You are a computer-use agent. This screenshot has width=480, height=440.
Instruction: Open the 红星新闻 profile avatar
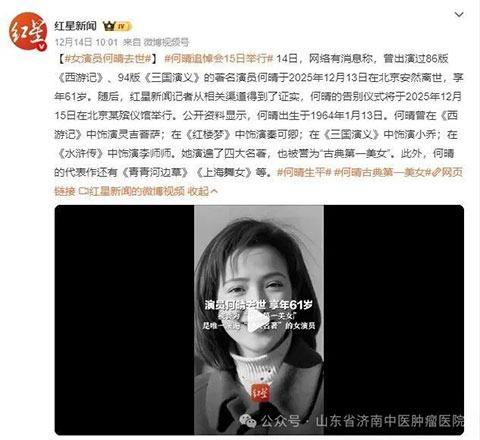pos(28,31)
